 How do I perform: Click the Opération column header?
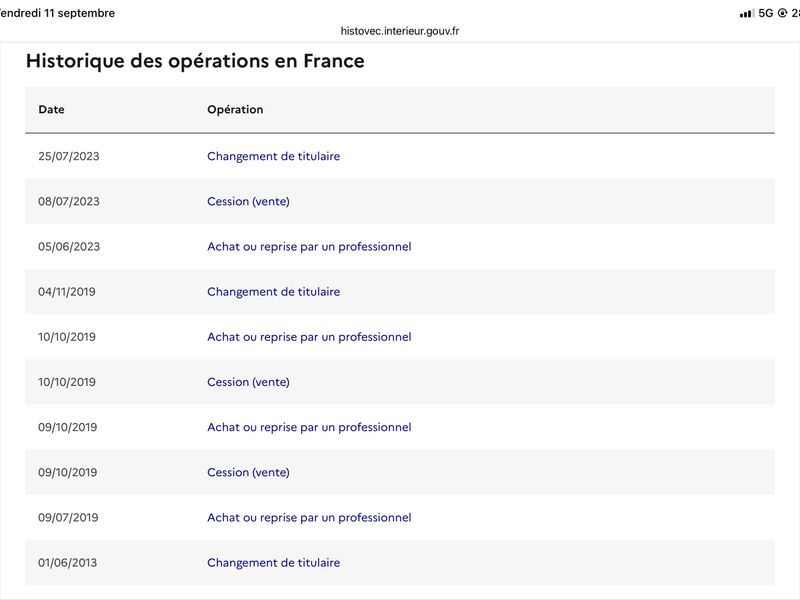point(235,109)
